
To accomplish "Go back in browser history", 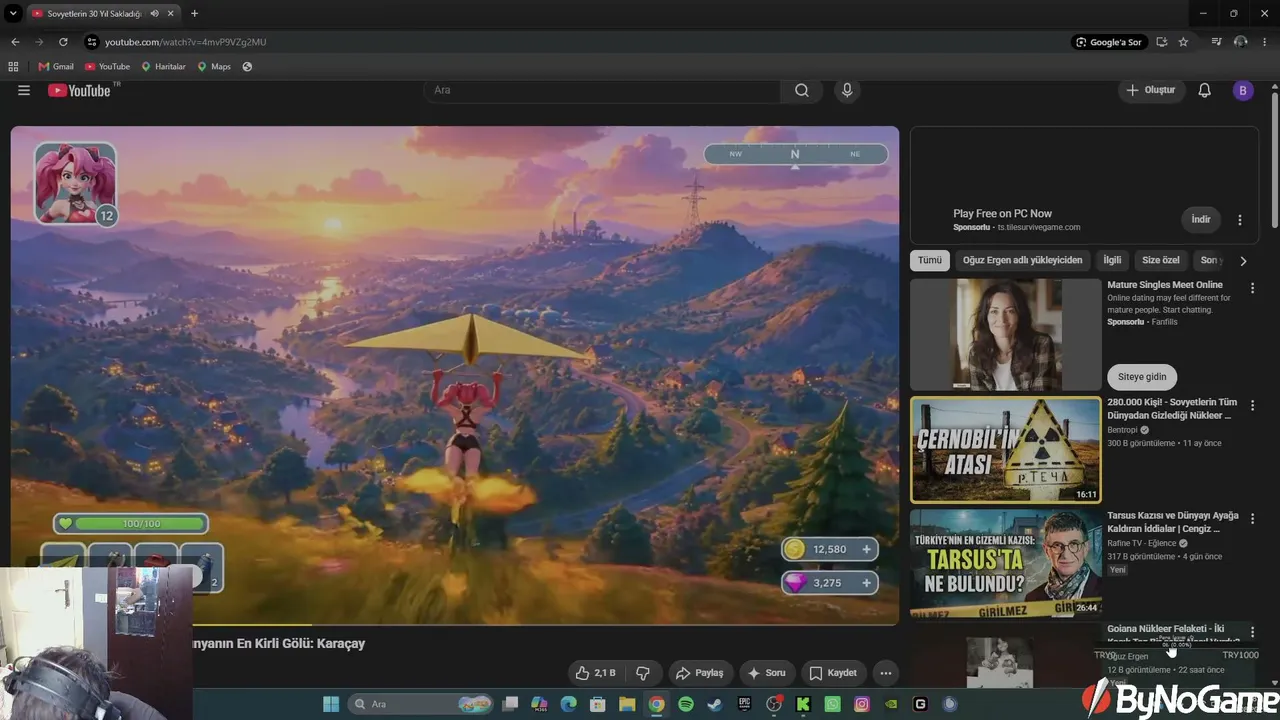I will 15,42.
